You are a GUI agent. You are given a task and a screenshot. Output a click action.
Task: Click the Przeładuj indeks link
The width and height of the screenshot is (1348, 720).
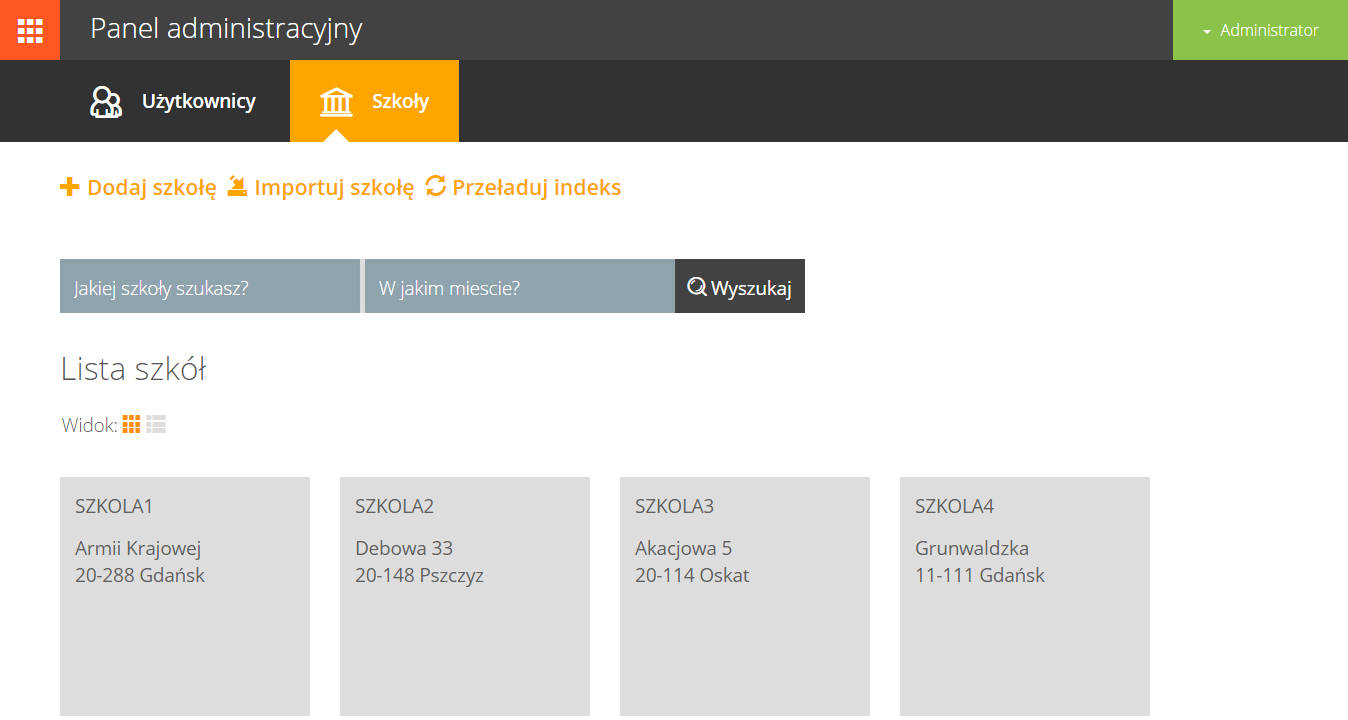point(523,187)
